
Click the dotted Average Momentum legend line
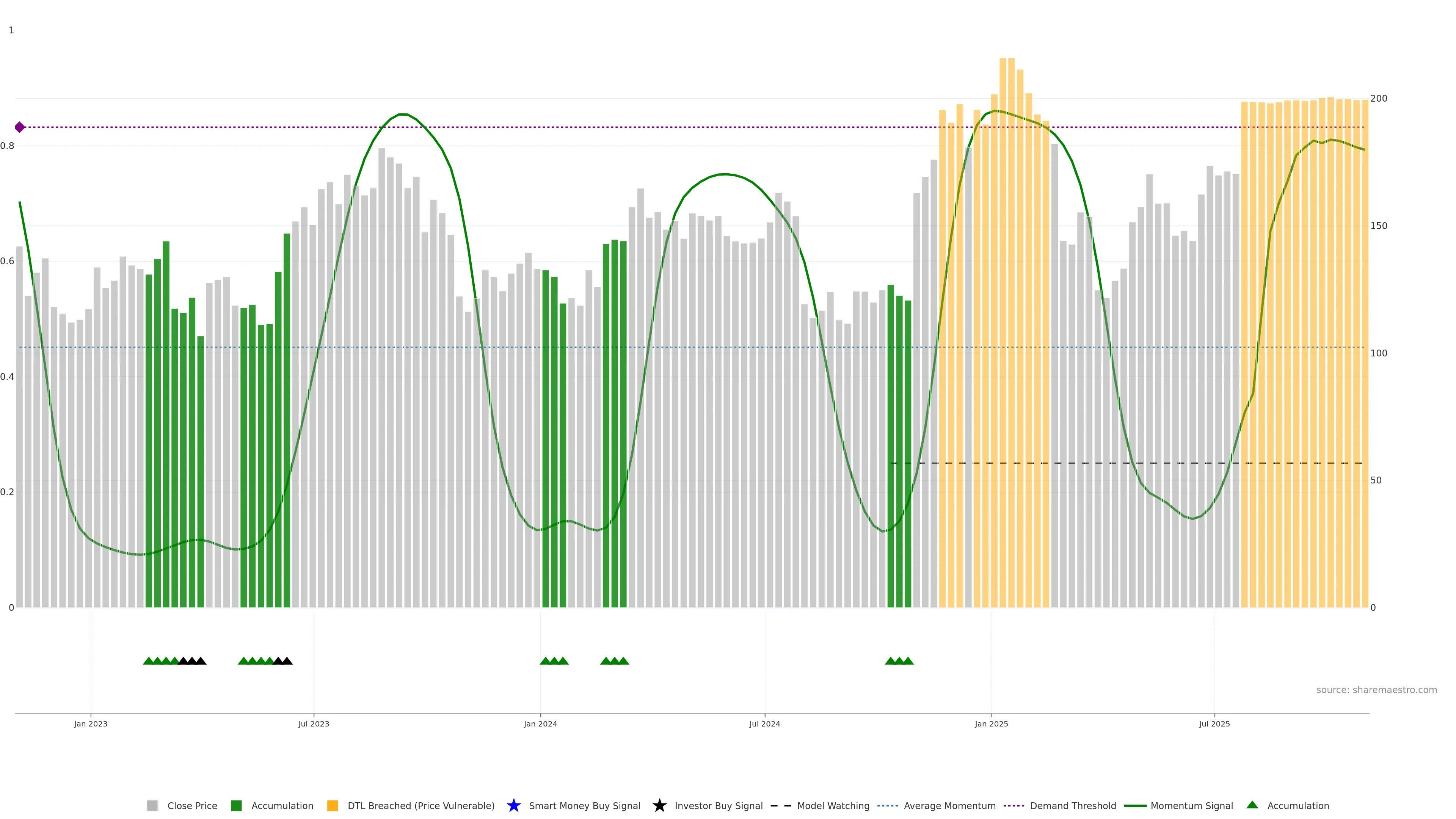pyautogui.click(x=887, y=805)
